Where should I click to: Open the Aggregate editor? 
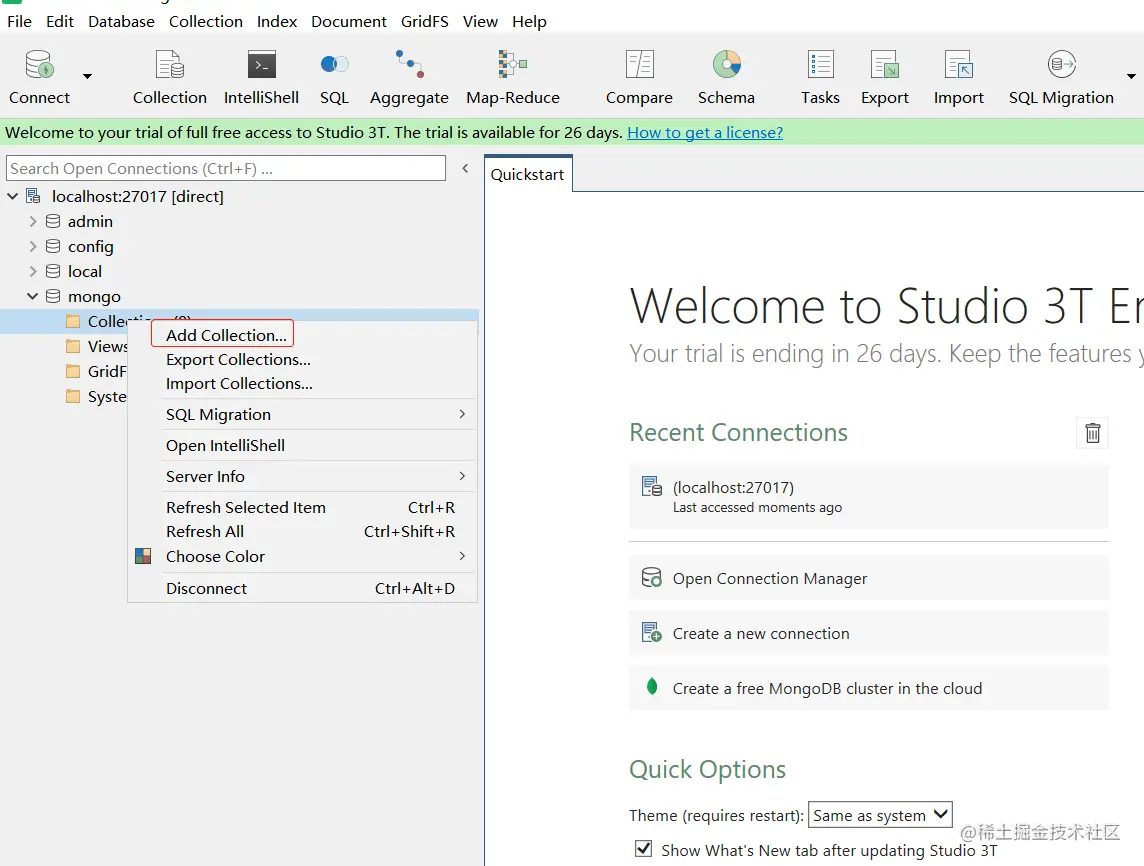[x=409, y=77]
